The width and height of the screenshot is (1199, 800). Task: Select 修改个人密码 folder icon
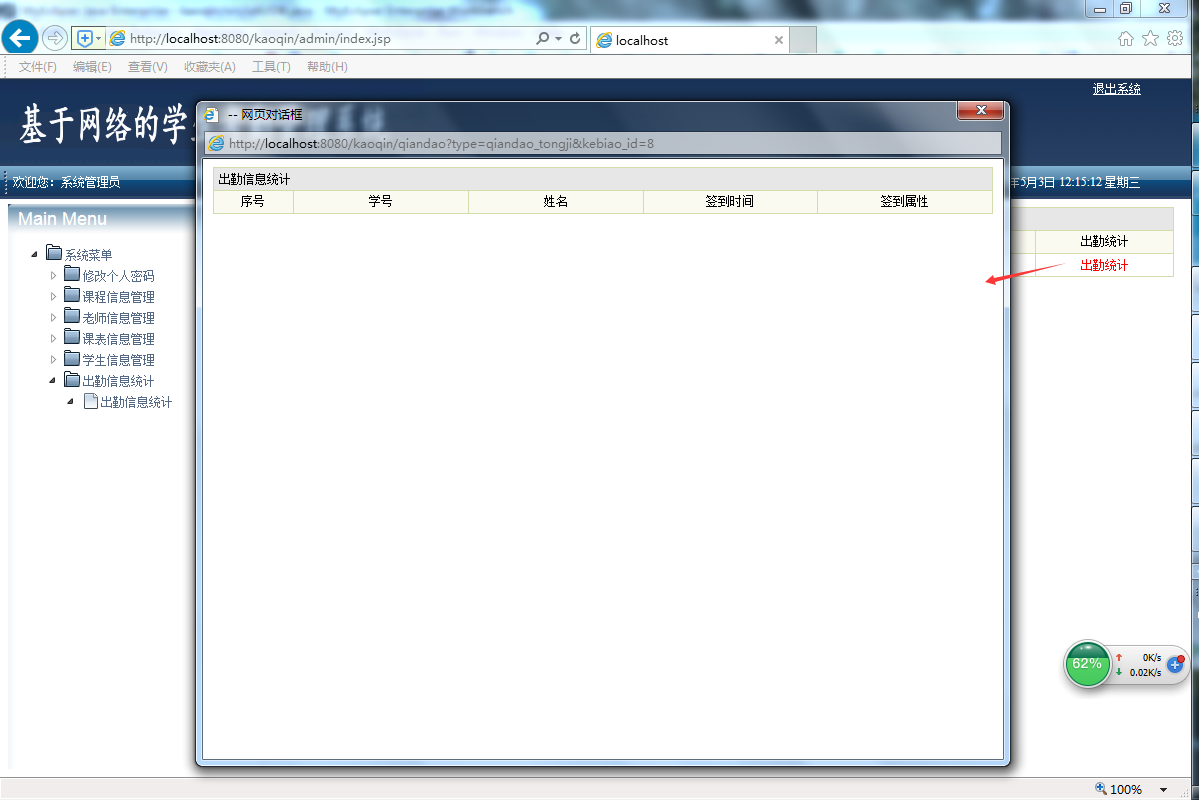[x=72, y=274]
